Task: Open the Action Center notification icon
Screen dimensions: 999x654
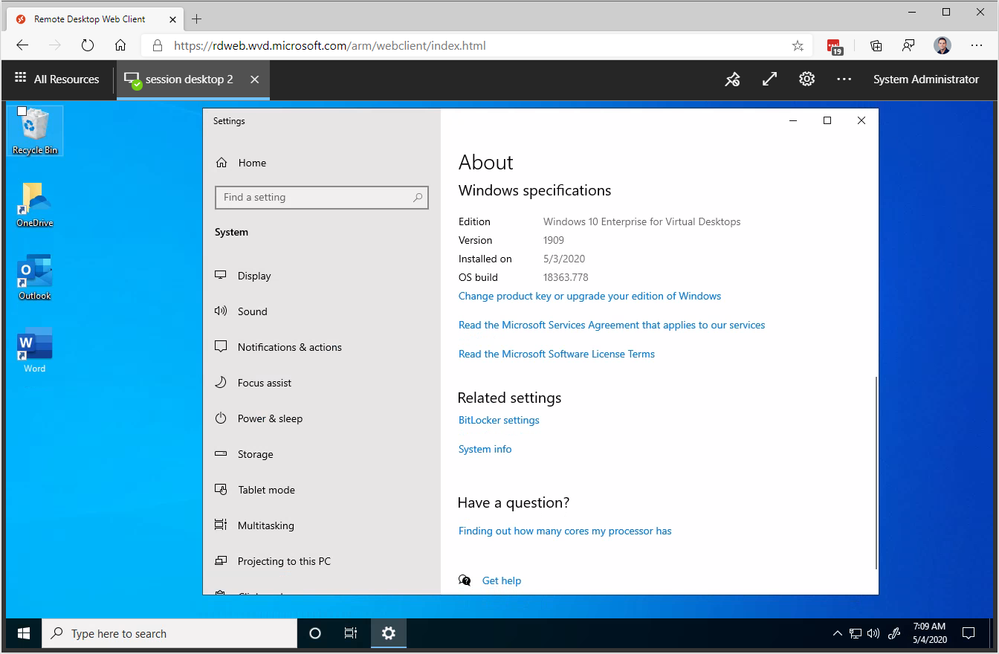Action: tap(968, 634)
